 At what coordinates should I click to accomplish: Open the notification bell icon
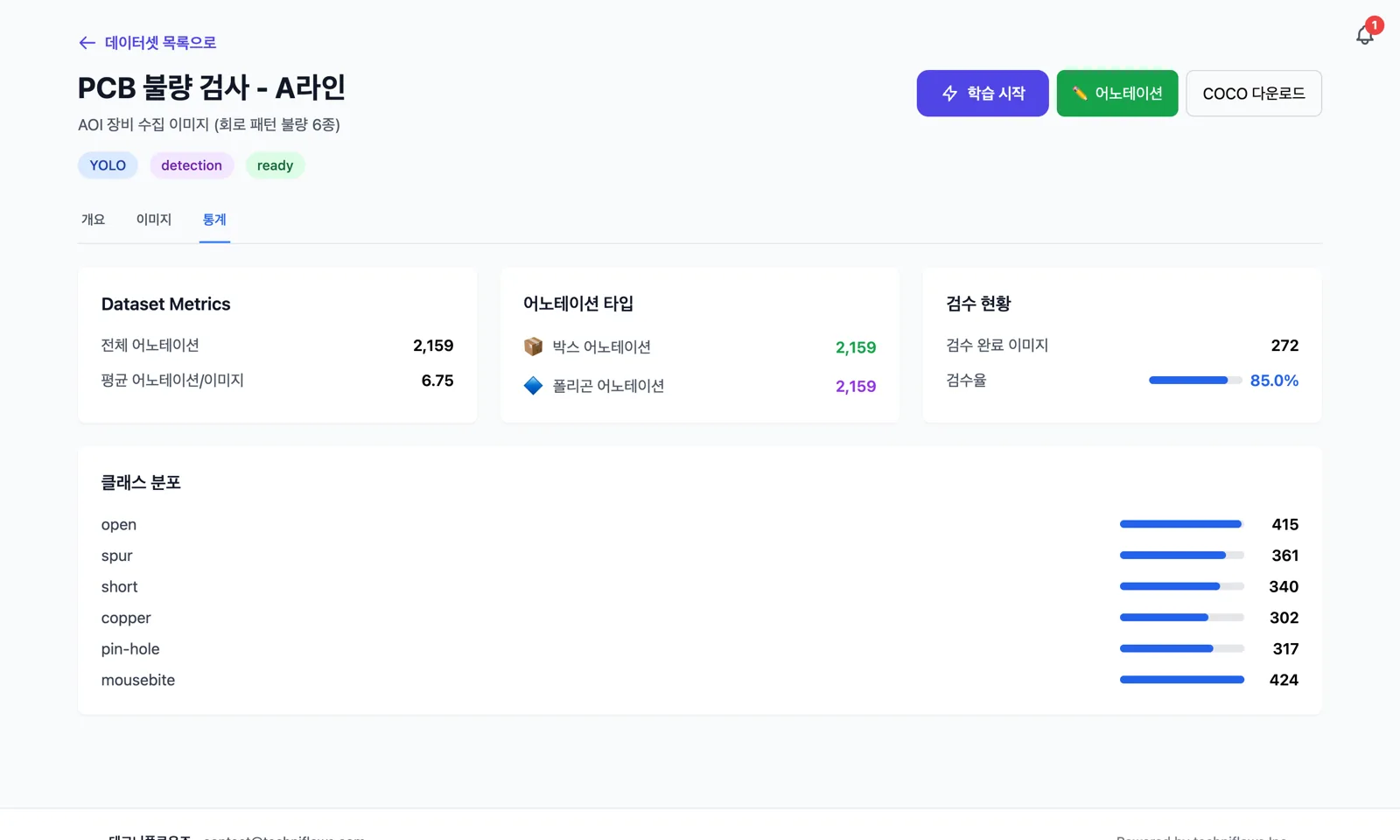point(1365,35)
